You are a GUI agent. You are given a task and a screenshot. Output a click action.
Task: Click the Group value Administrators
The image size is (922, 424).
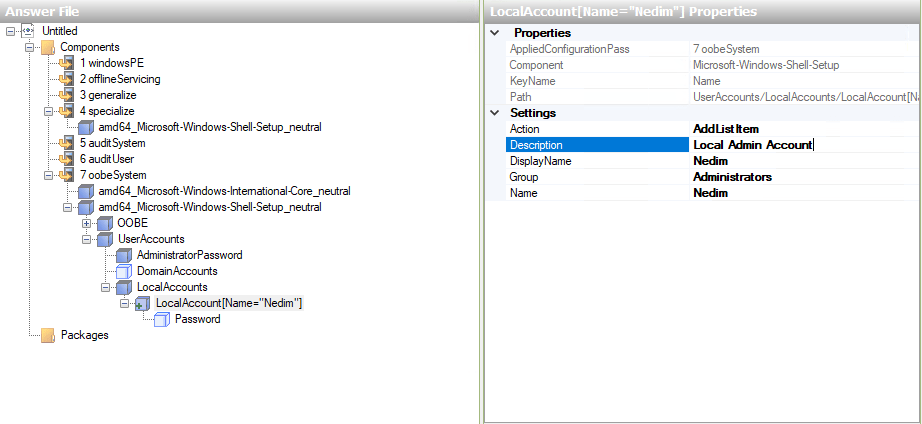coord(732,177)
